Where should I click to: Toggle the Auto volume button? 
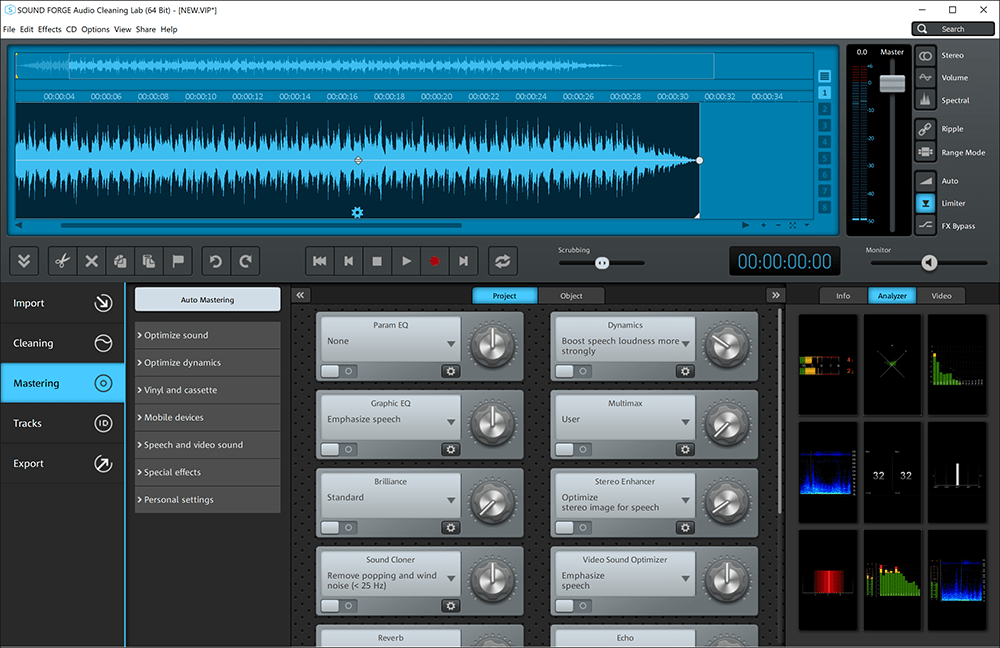(x=925, y=181)
